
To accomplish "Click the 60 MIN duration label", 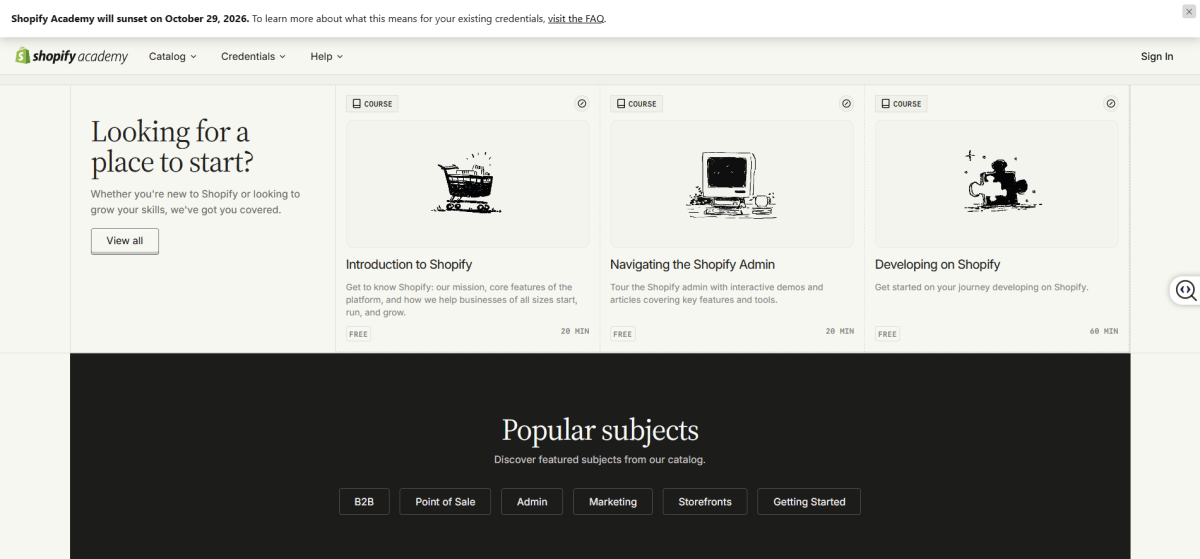I will [1104, 331].
